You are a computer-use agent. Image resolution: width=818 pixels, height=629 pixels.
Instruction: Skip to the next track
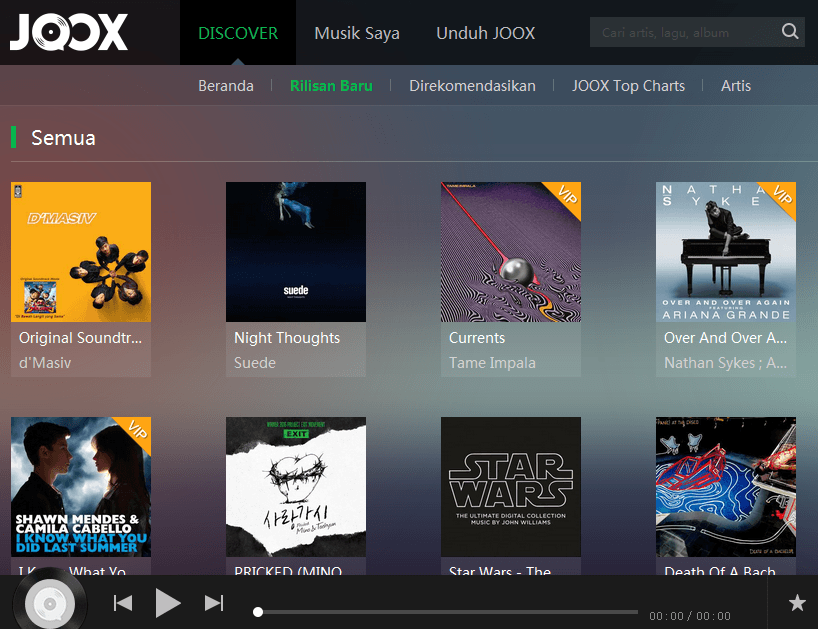pyautogui.click(x=214, y=603)
